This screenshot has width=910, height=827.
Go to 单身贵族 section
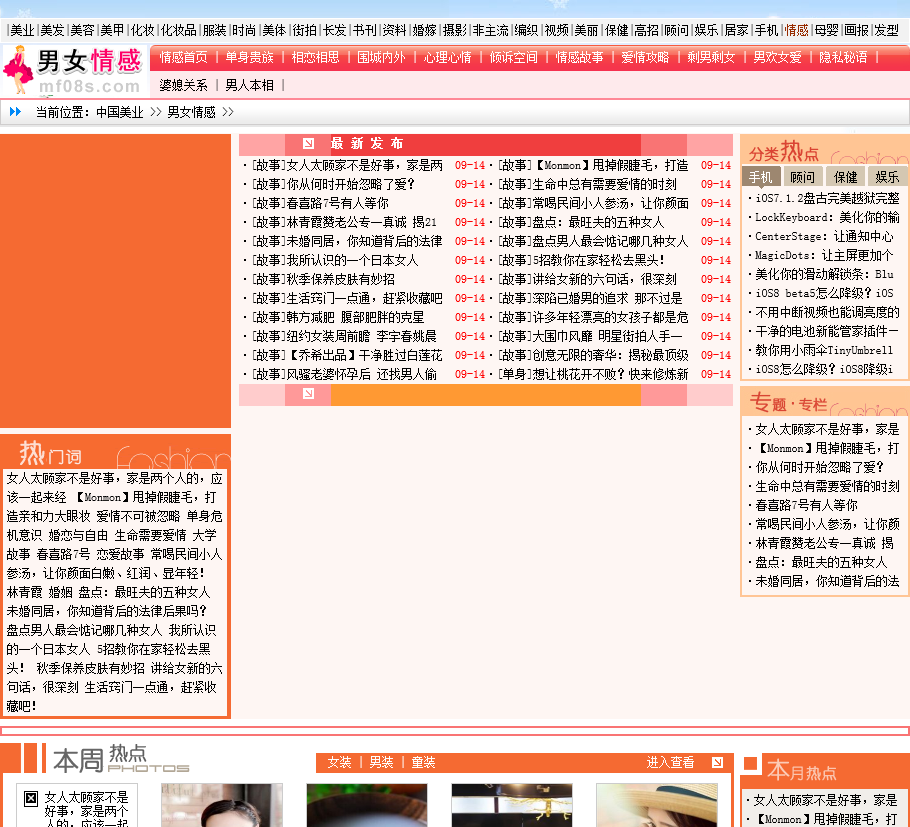coord(250,57)
